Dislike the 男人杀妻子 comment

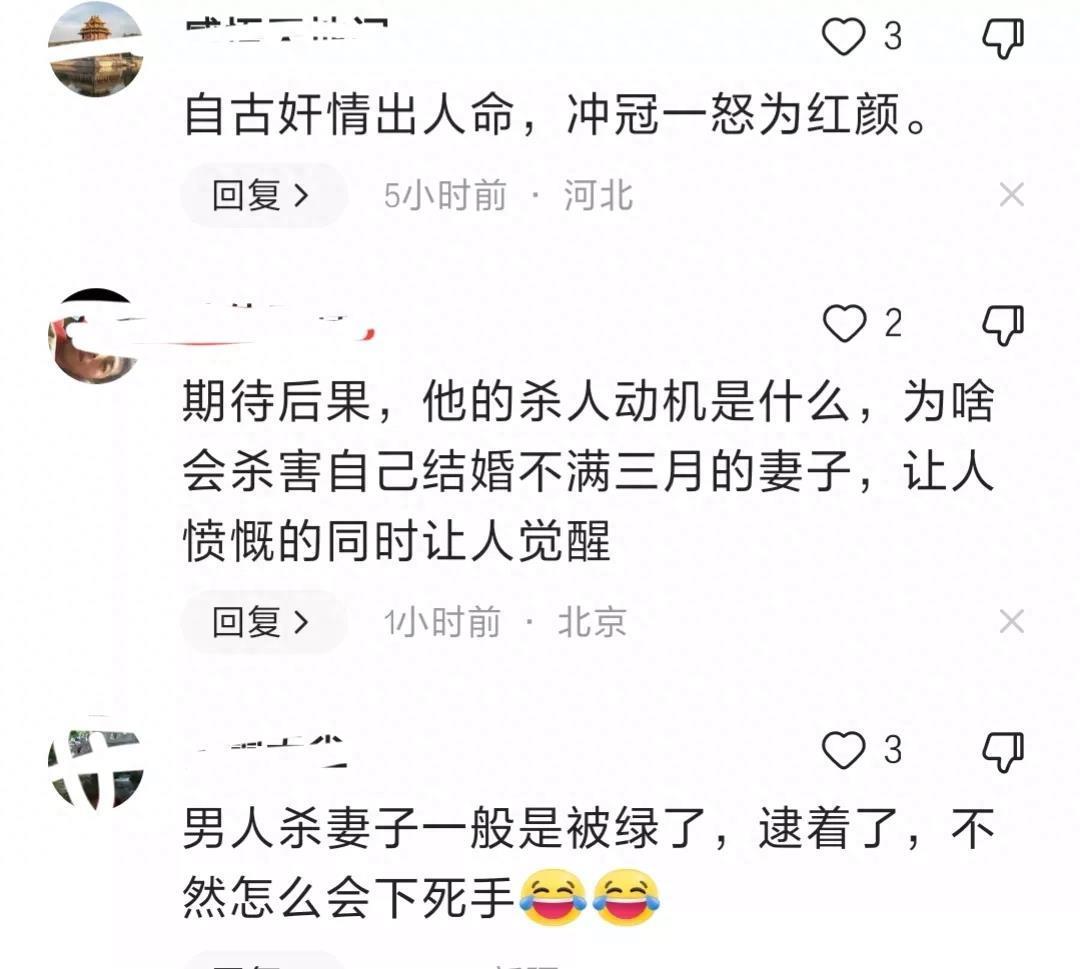pos(1003,751)
